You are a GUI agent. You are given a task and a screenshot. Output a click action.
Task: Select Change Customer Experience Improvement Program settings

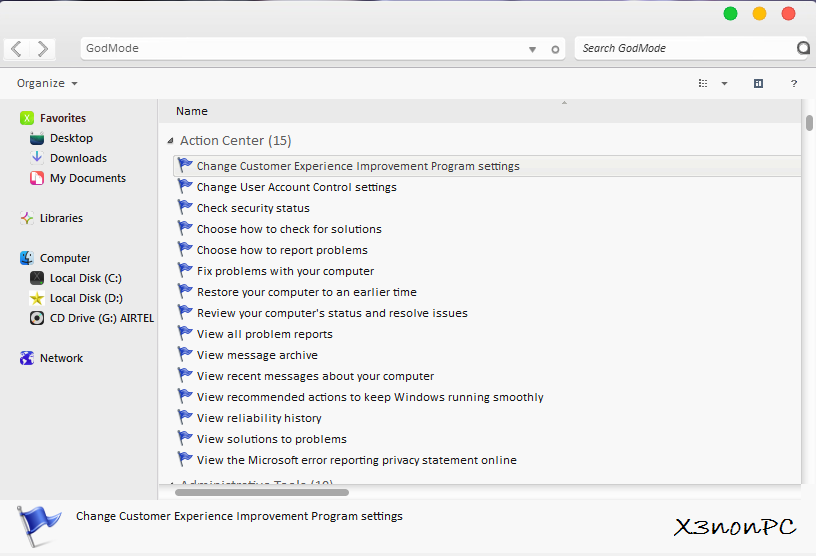pyautogui.click(x=358, y=166)
